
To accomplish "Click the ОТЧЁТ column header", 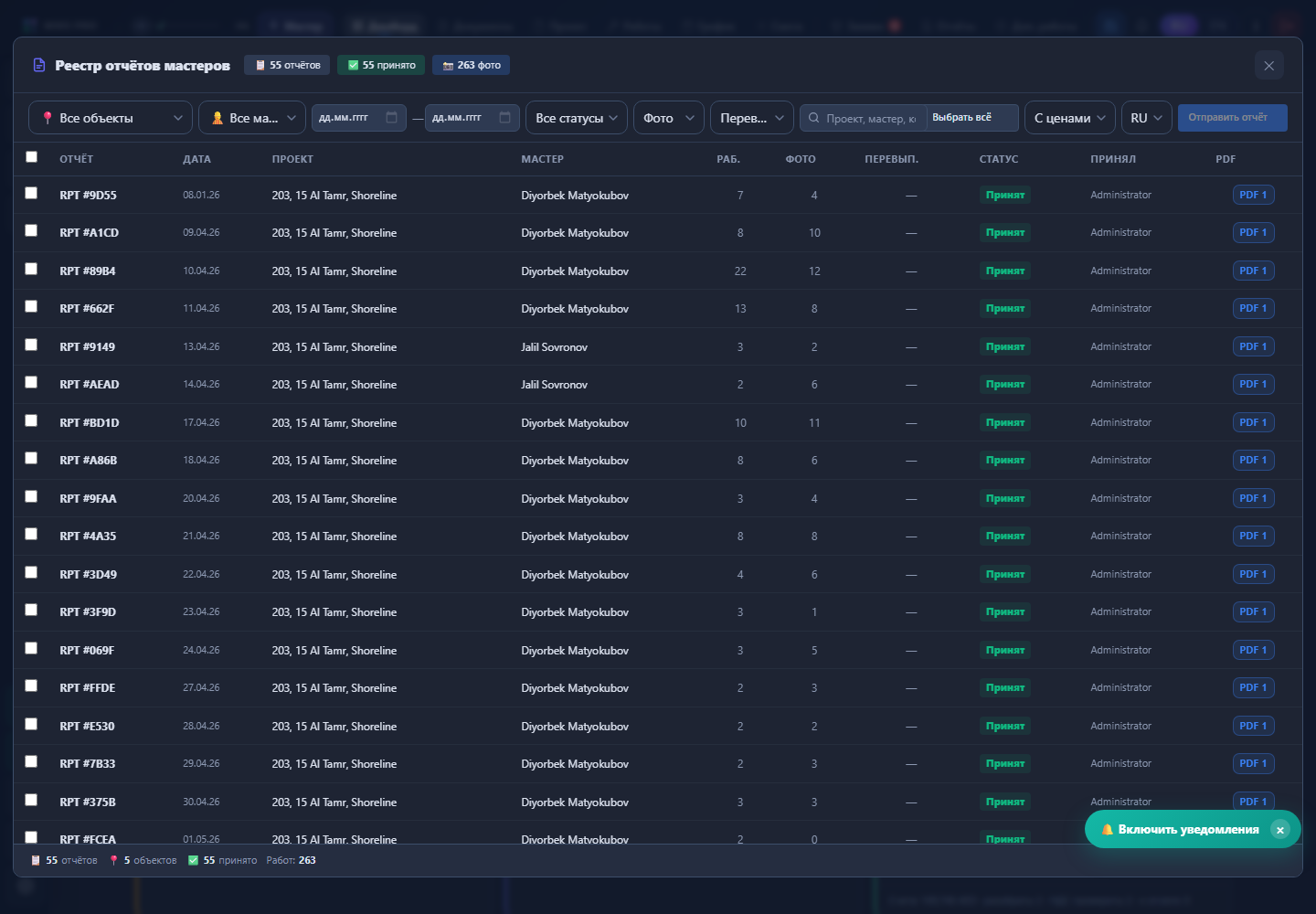I will pos(76,159).
